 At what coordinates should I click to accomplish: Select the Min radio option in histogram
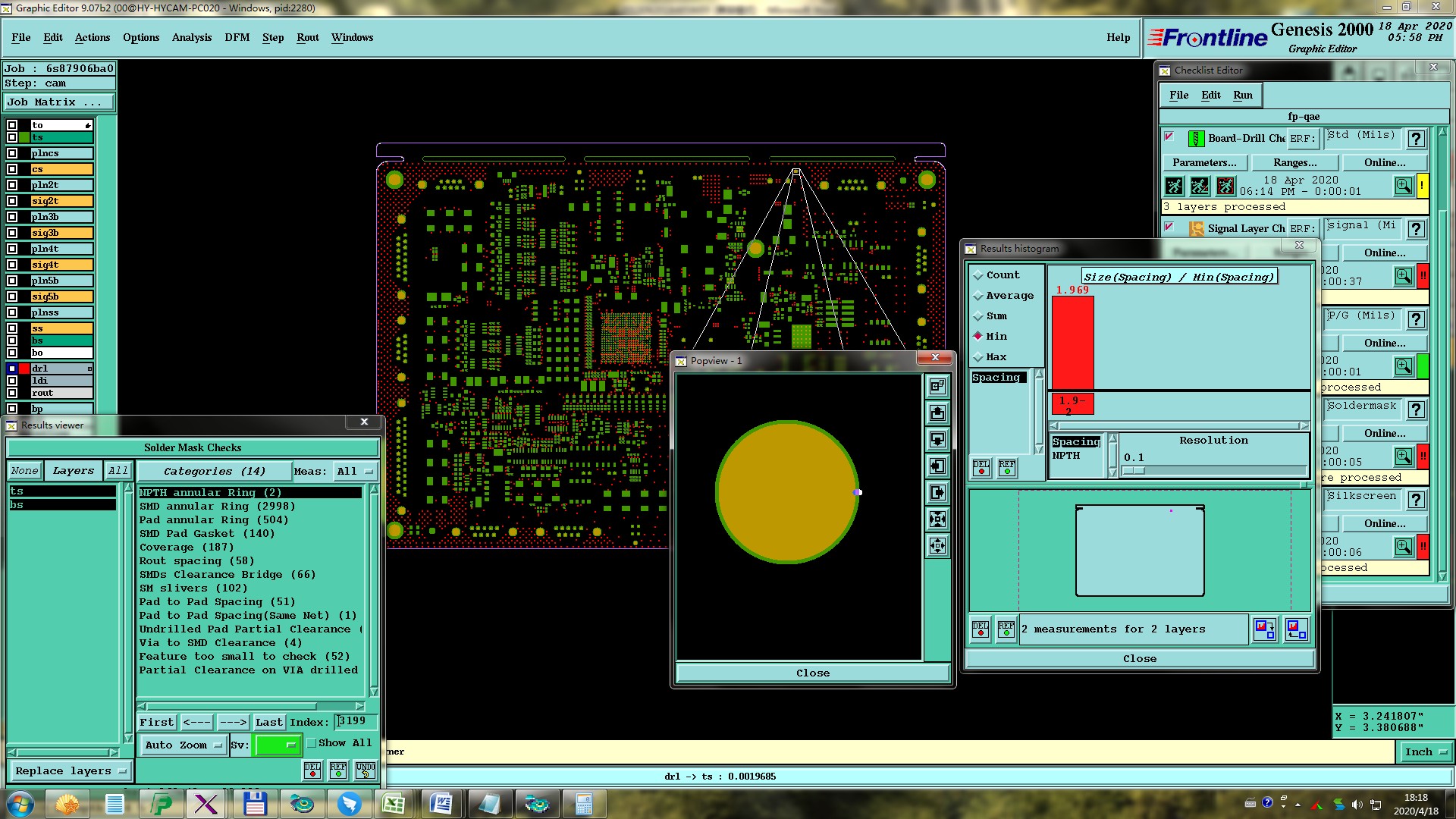(978, 337)
